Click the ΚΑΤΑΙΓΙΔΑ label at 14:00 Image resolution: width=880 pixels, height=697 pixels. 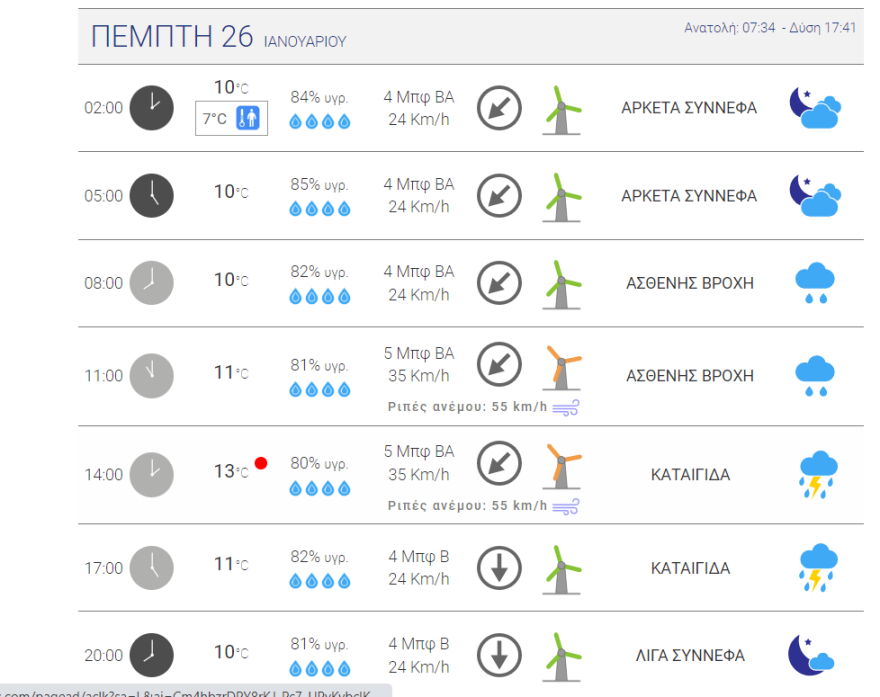(690, 475)
